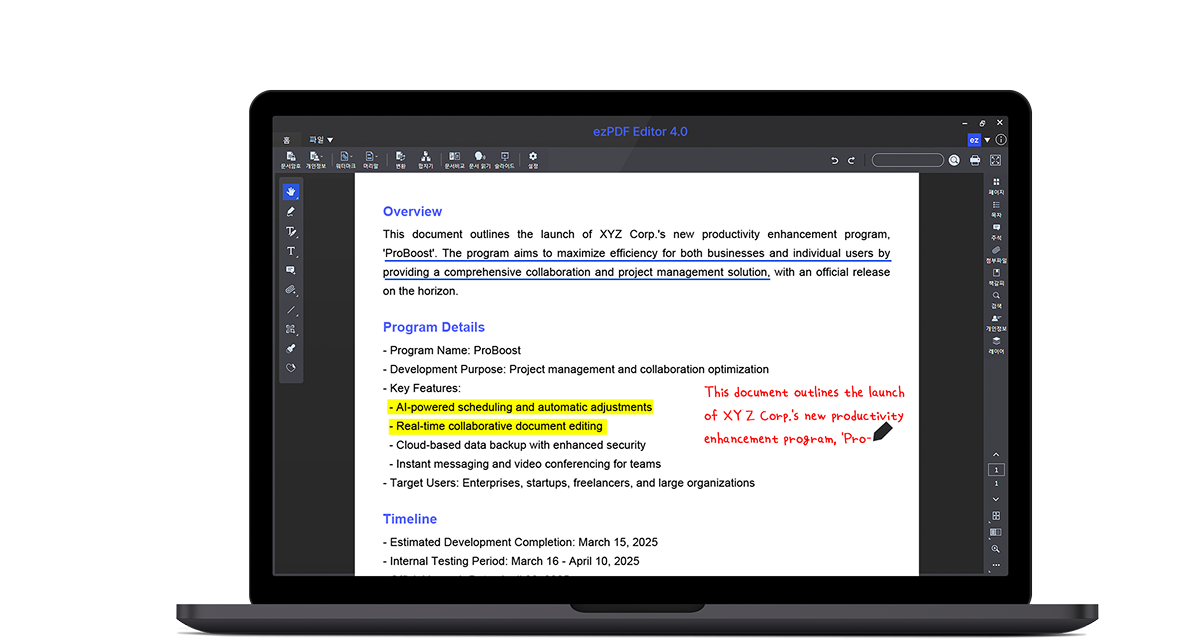This screenshot has height=640, width=1200.
Task: Choose the text edit tool with pencil
Action: (x=291, y=231)
